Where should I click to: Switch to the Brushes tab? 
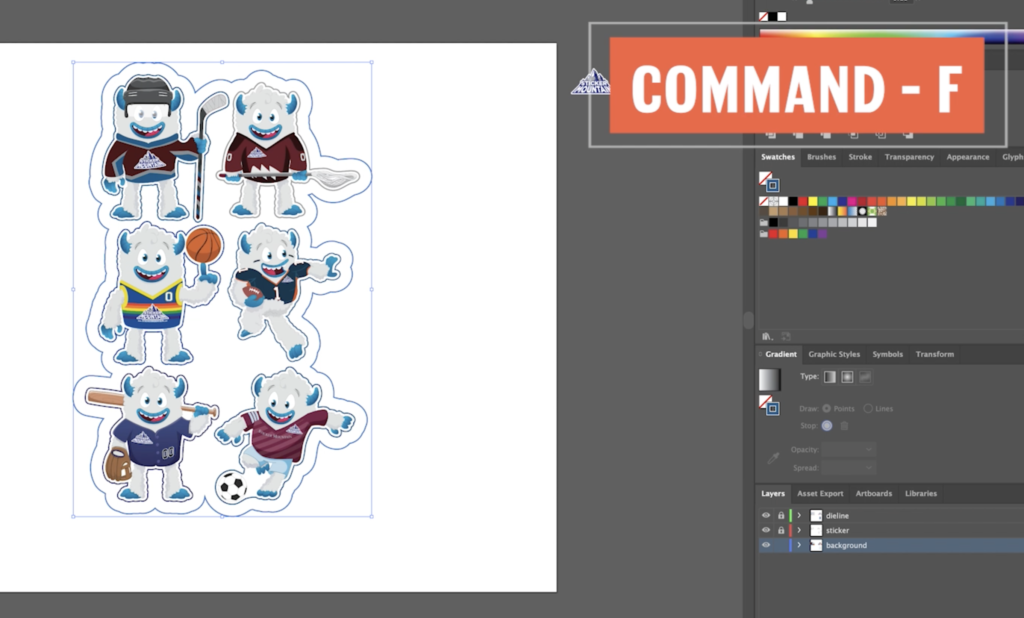click(822, 157)
